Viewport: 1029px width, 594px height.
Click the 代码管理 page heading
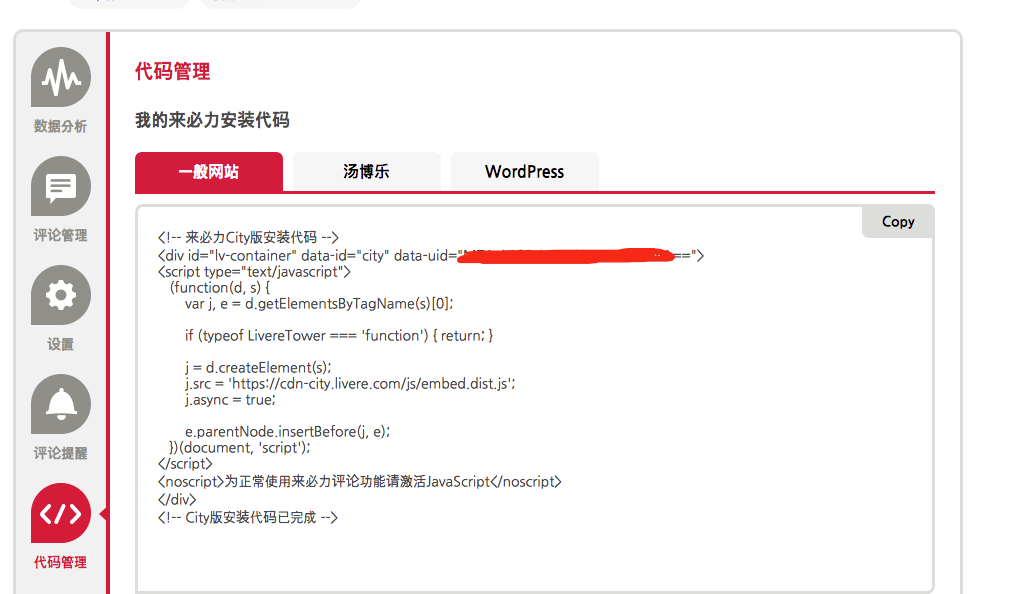pos(173,71)
